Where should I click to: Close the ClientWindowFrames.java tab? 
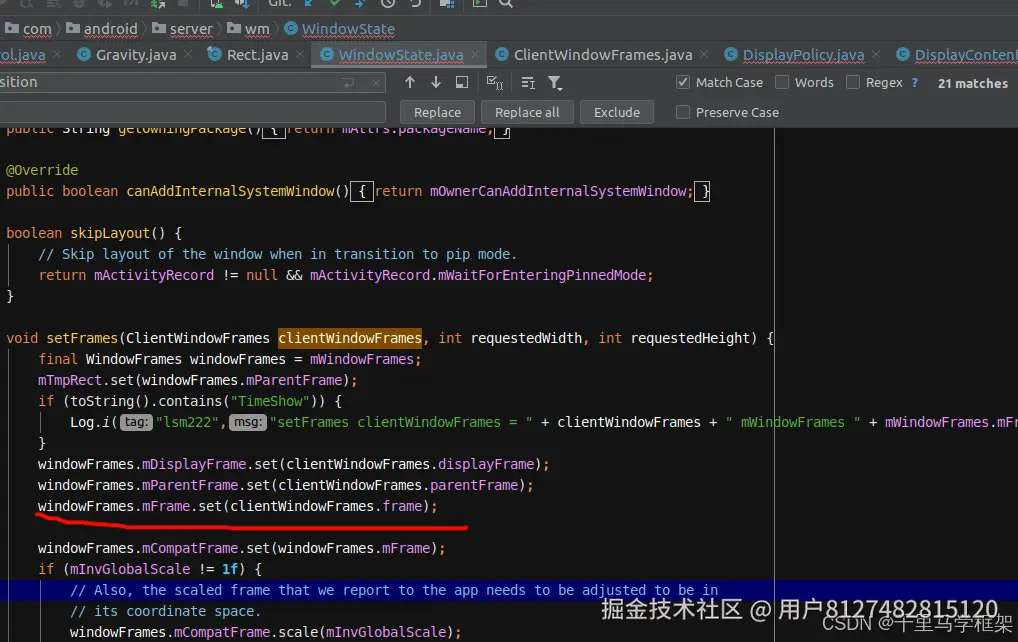(704, 55)
